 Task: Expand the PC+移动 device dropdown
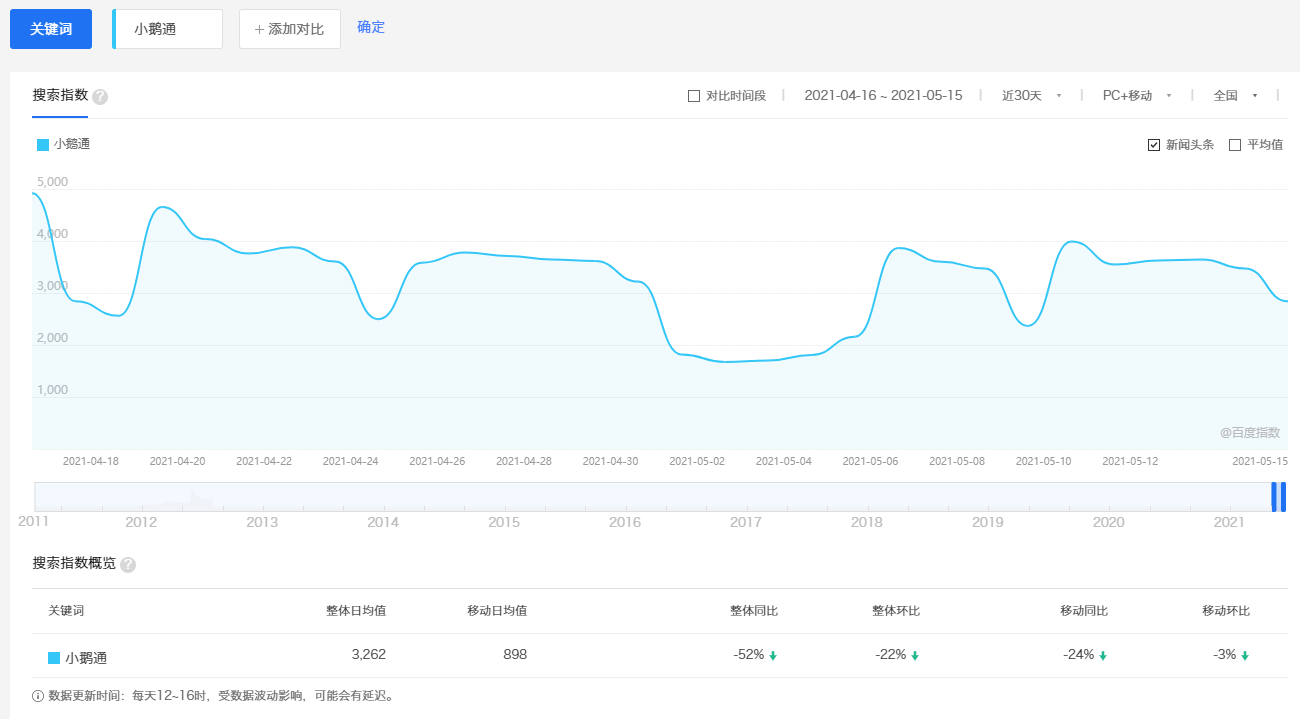click(1136, 96)
